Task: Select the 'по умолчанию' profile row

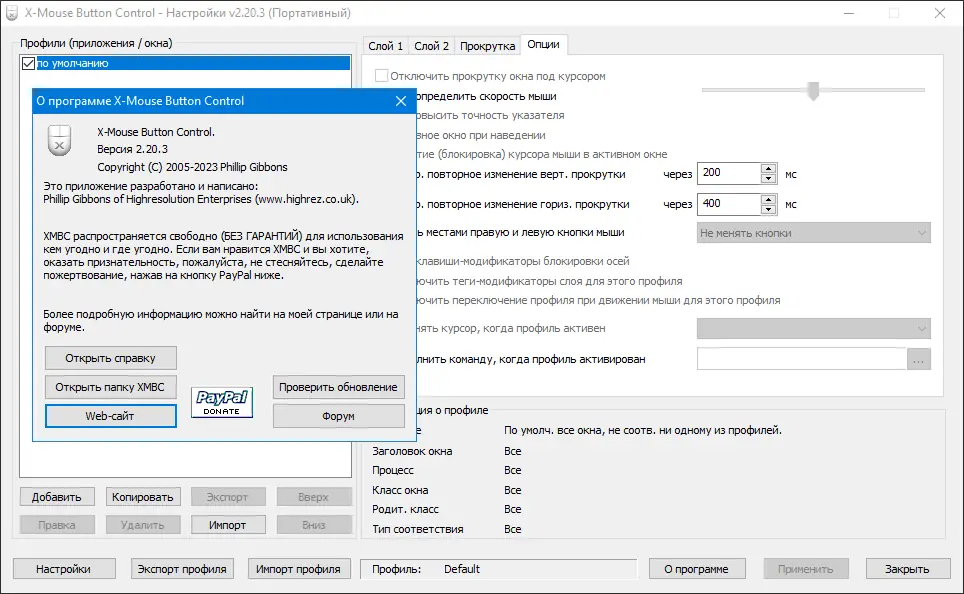Action: (193, 63)
